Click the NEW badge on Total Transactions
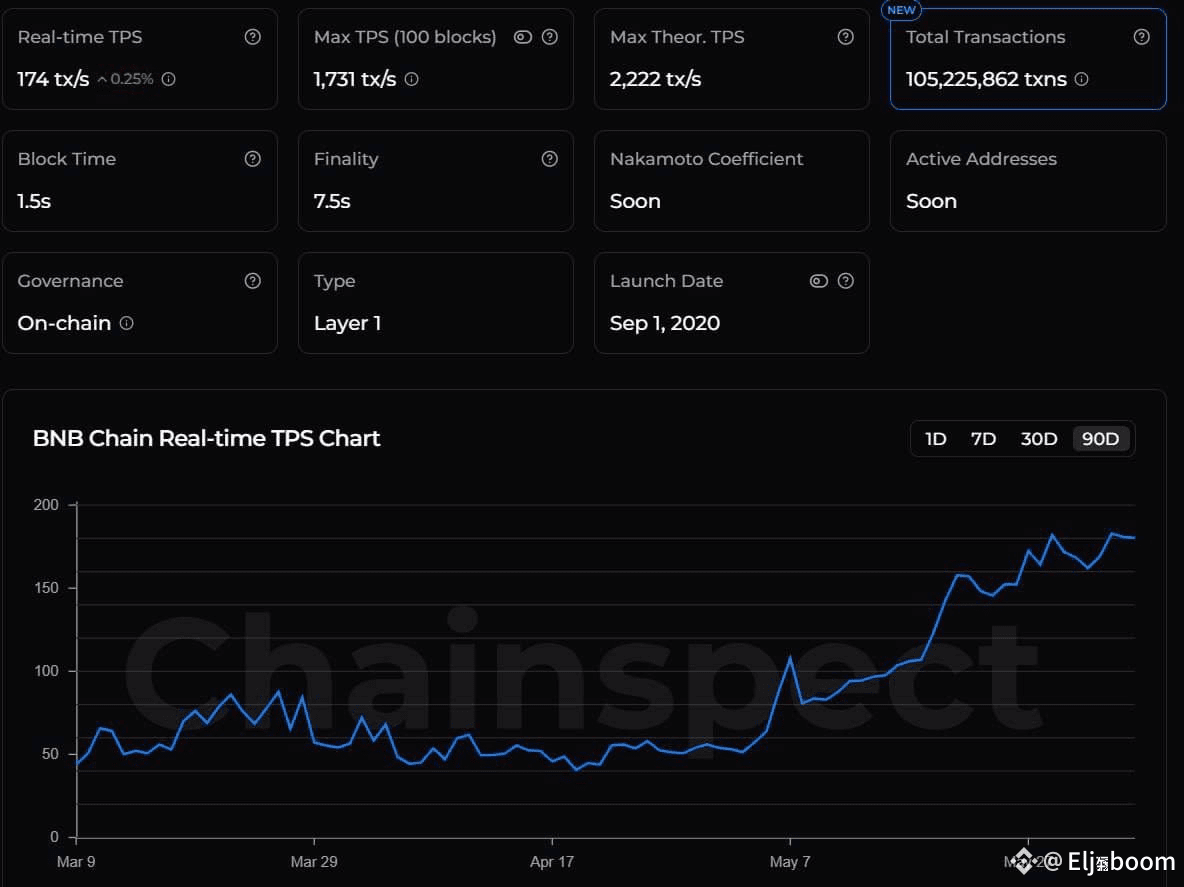Screen dimensions: 1184x887 pos(900,10)
